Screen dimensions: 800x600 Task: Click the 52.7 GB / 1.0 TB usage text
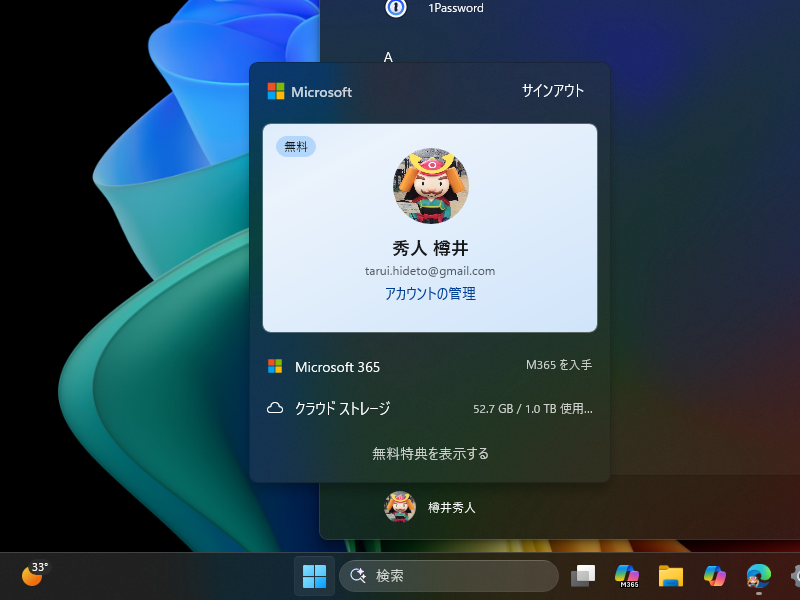pyautogui.click(x=533, y=409)
